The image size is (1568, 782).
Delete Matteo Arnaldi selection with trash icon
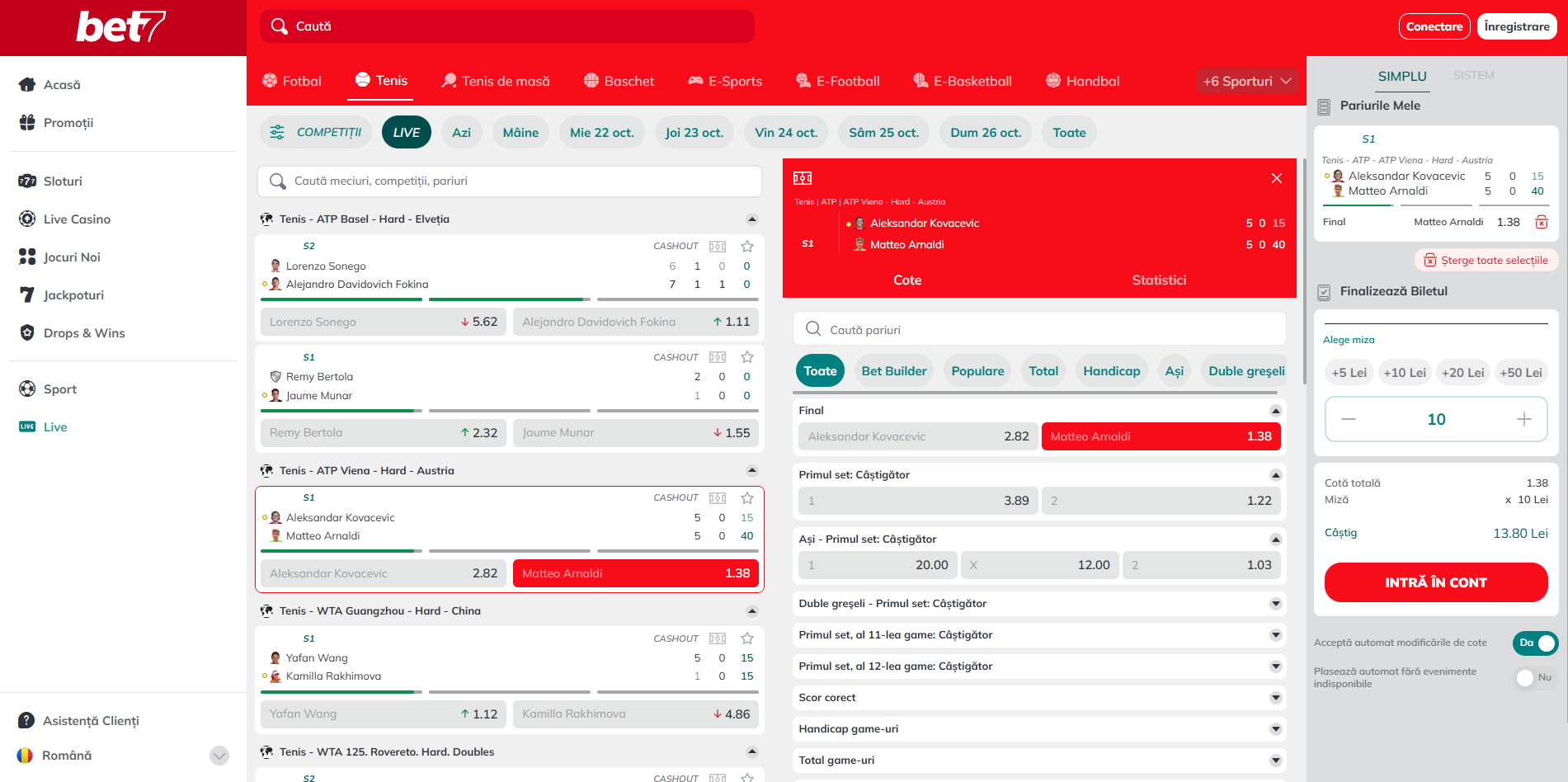[x=1541, y=222]
